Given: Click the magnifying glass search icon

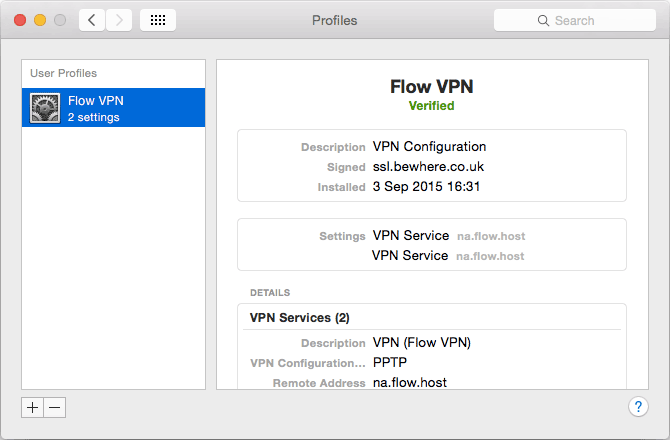Looking at the screenshot, I should pyautogui.click(x=543, y=20).
